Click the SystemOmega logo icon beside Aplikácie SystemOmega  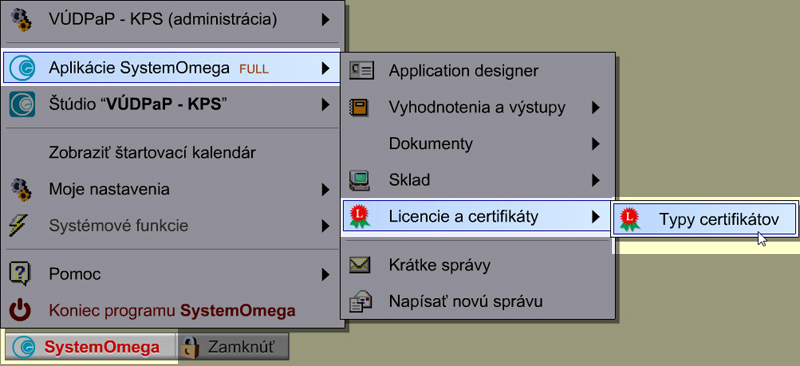[22, 68]
